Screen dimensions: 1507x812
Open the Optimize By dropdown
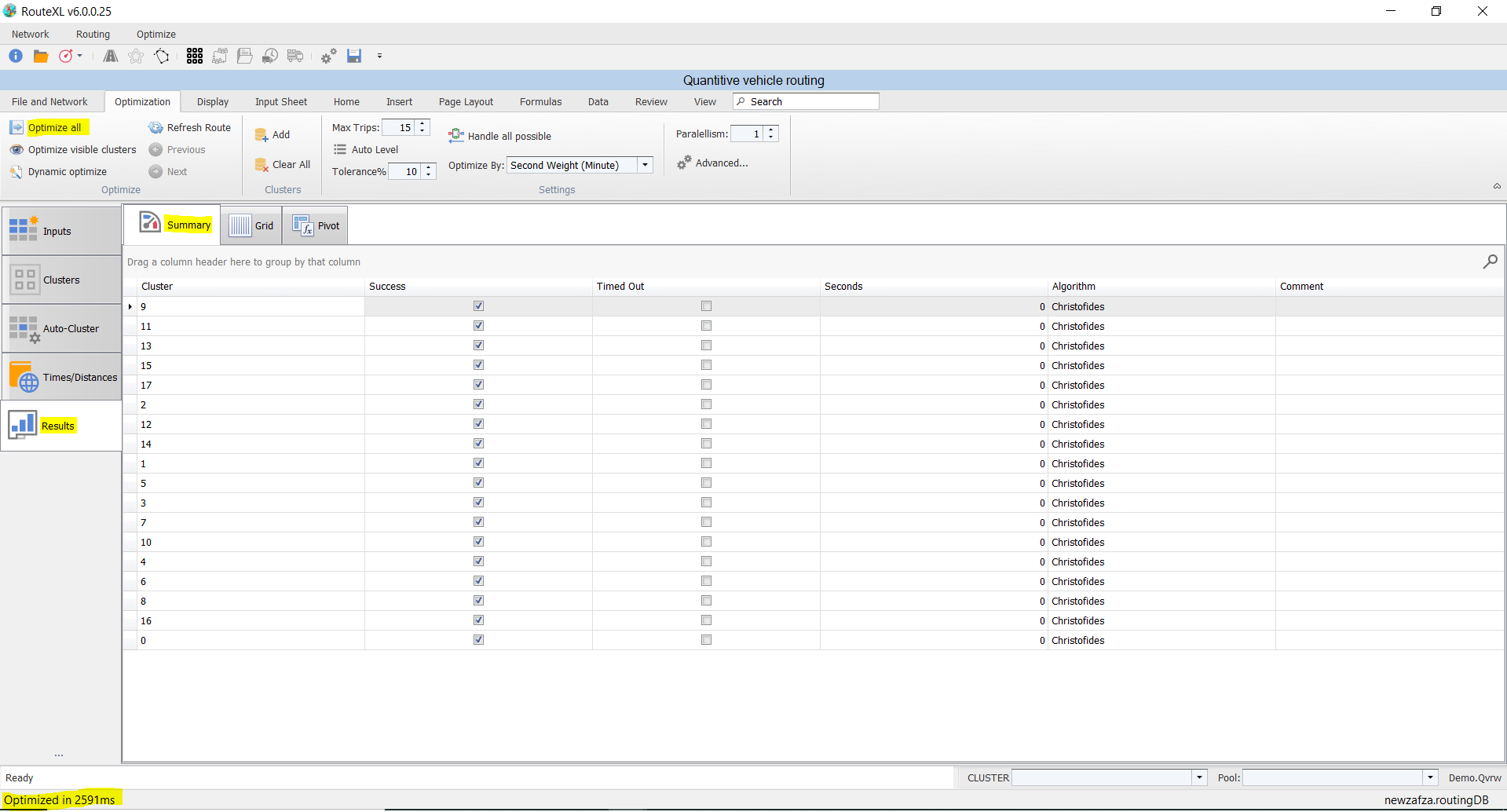pos(646,165)
